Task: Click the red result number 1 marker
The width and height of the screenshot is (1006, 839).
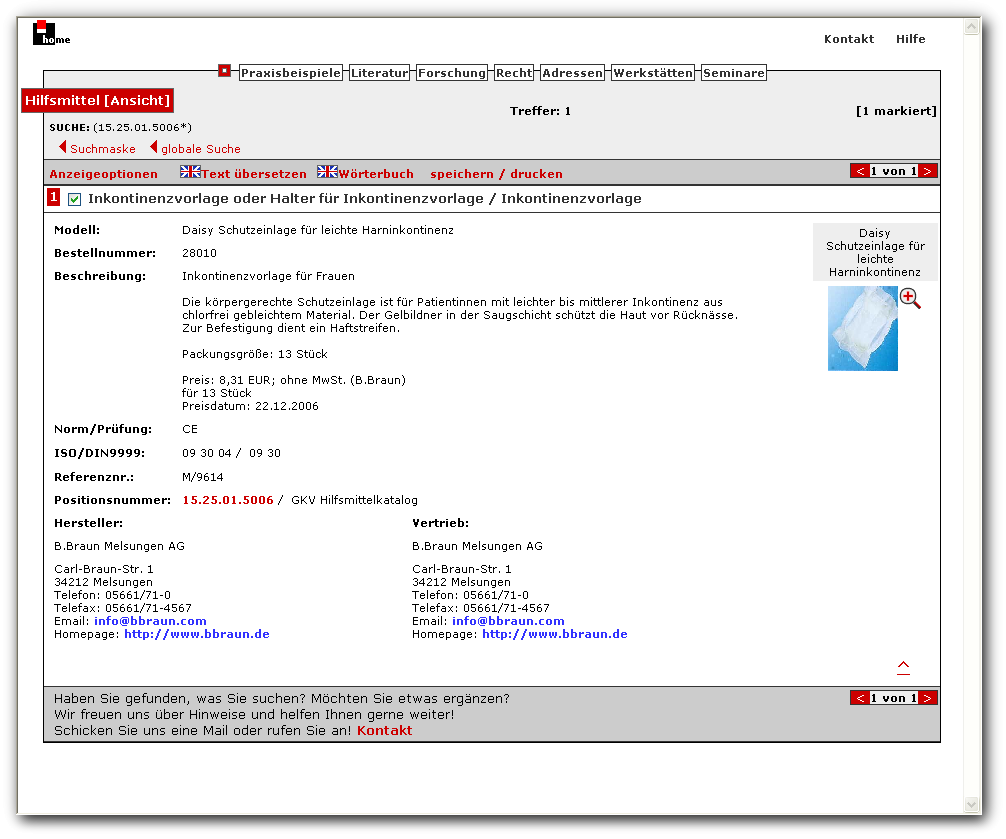Action: 54,199
